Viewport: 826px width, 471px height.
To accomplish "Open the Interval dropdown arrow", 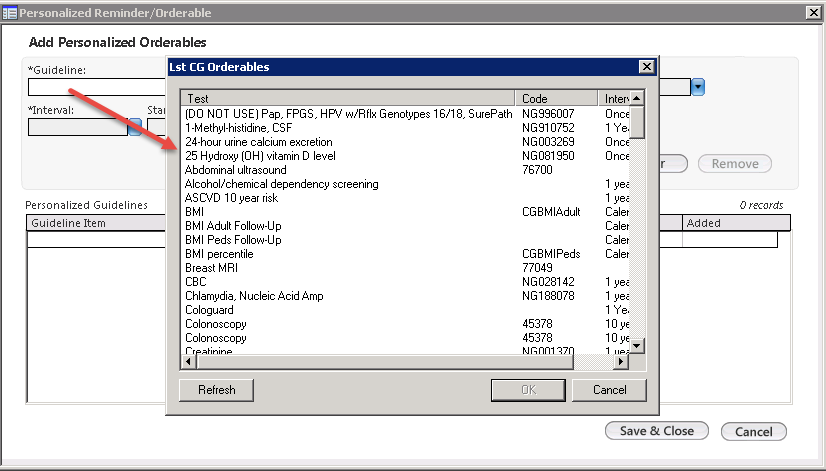I will 135,127.
